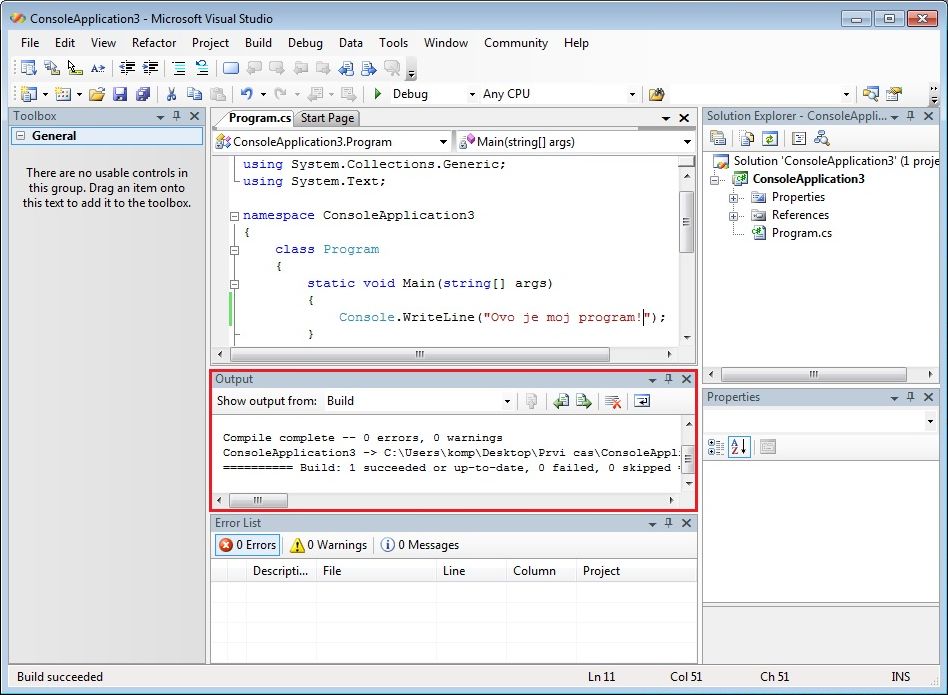Click the Open File folder icon
Viewport: 948px width, 695px height.
pyautogui.click(x=97, y=94)
